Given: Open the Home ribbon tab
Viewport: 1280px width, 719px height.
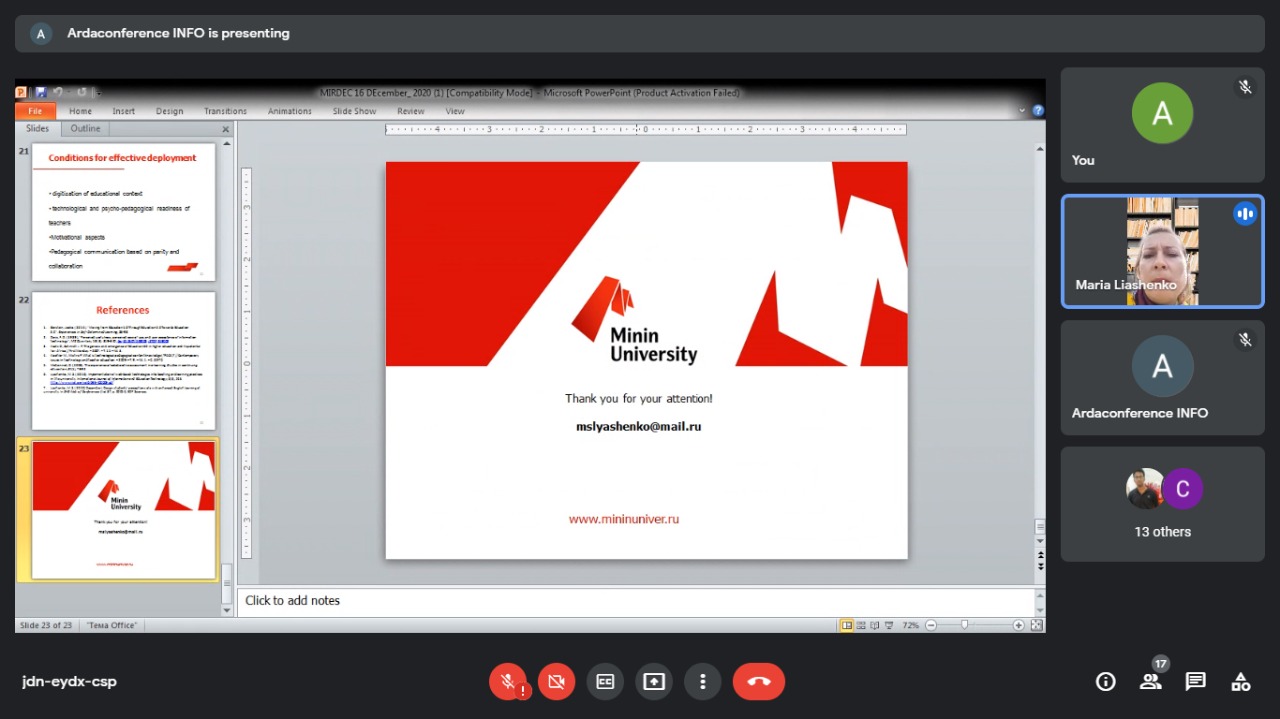Looking at the screenshot, I should point(80,111).
